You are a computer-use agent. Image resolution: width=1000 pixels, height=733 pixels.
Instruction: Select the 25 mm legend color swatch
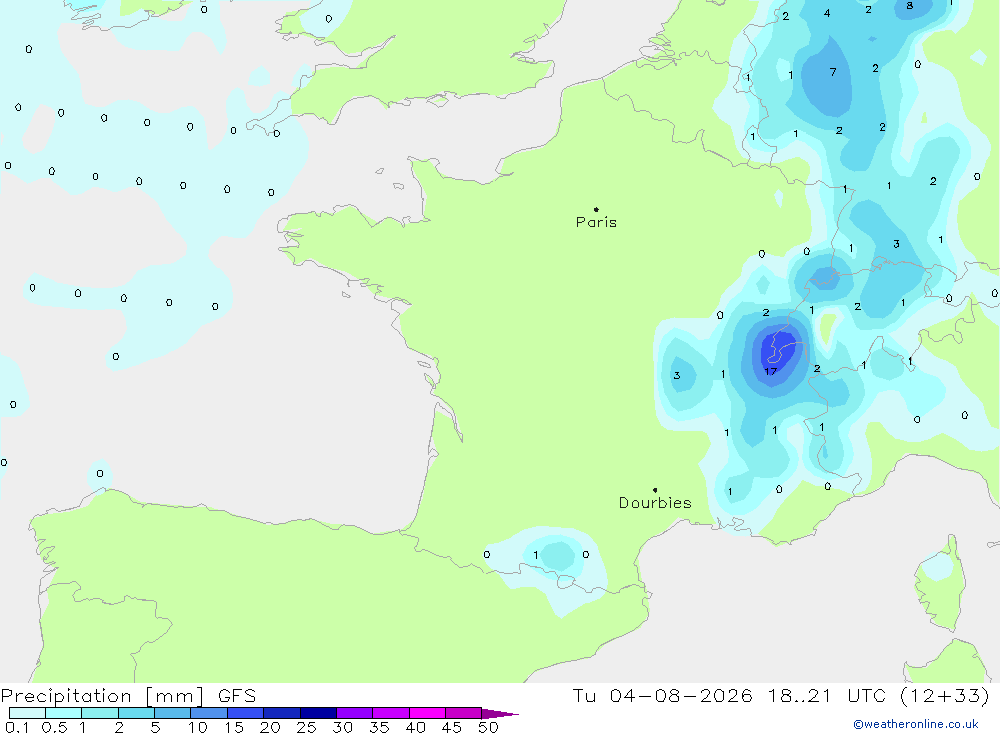point(318,713)
